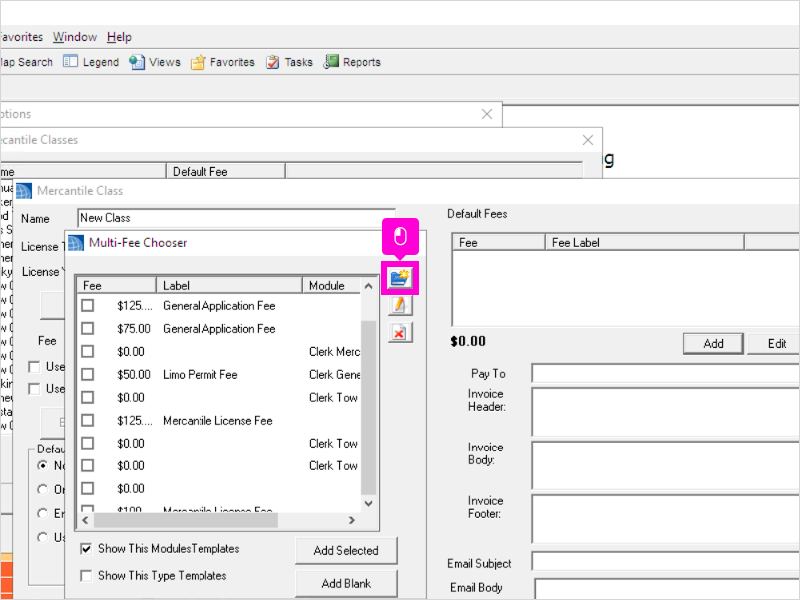Image resolution: width=800 pixels, height=600 pixels.
Task: Click the Add Selected button
Action: point(346,551)
